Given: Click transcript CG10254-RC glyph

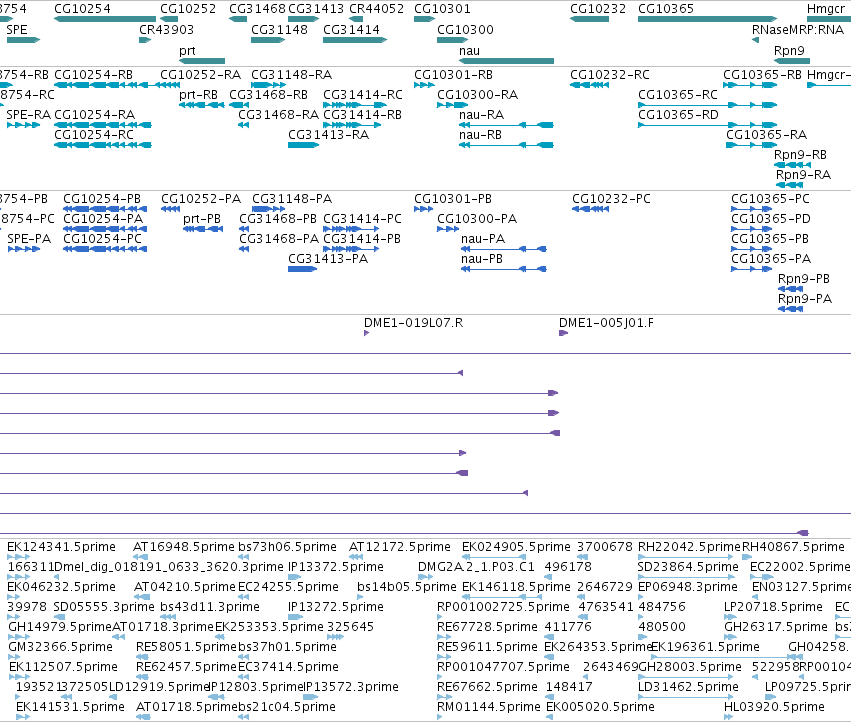Looking at the screenshot, I should click(x=103, y=145).
